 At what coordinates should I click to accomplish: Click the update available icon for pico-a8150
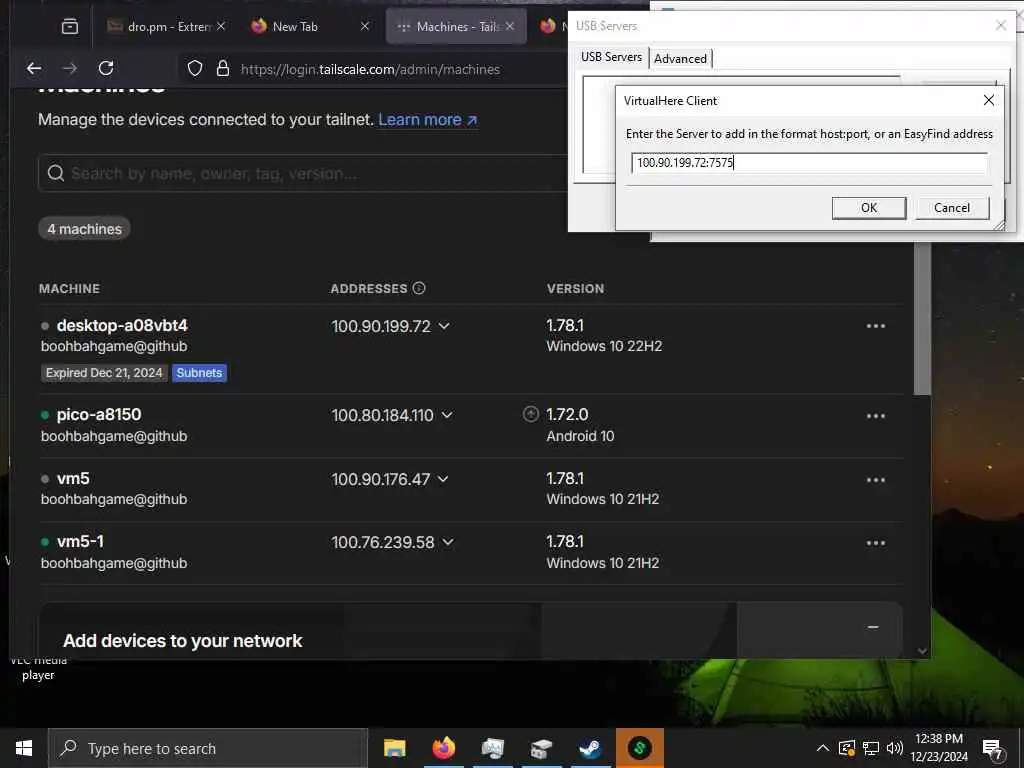(531, 414)
